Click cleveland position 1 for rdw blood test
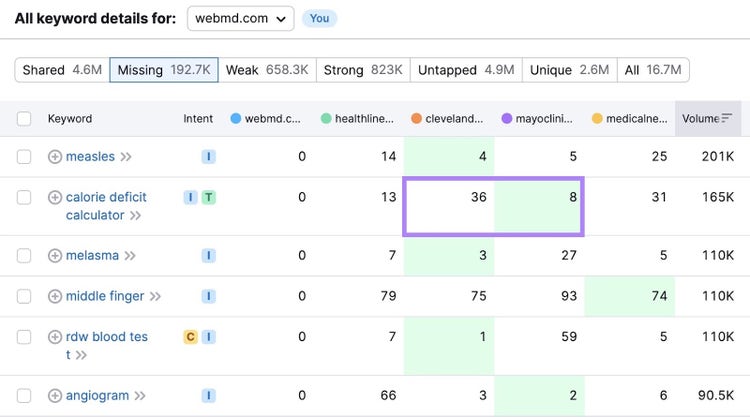Image resolution: width=750 pixels, height=417 pixels. tap(483, 337)
